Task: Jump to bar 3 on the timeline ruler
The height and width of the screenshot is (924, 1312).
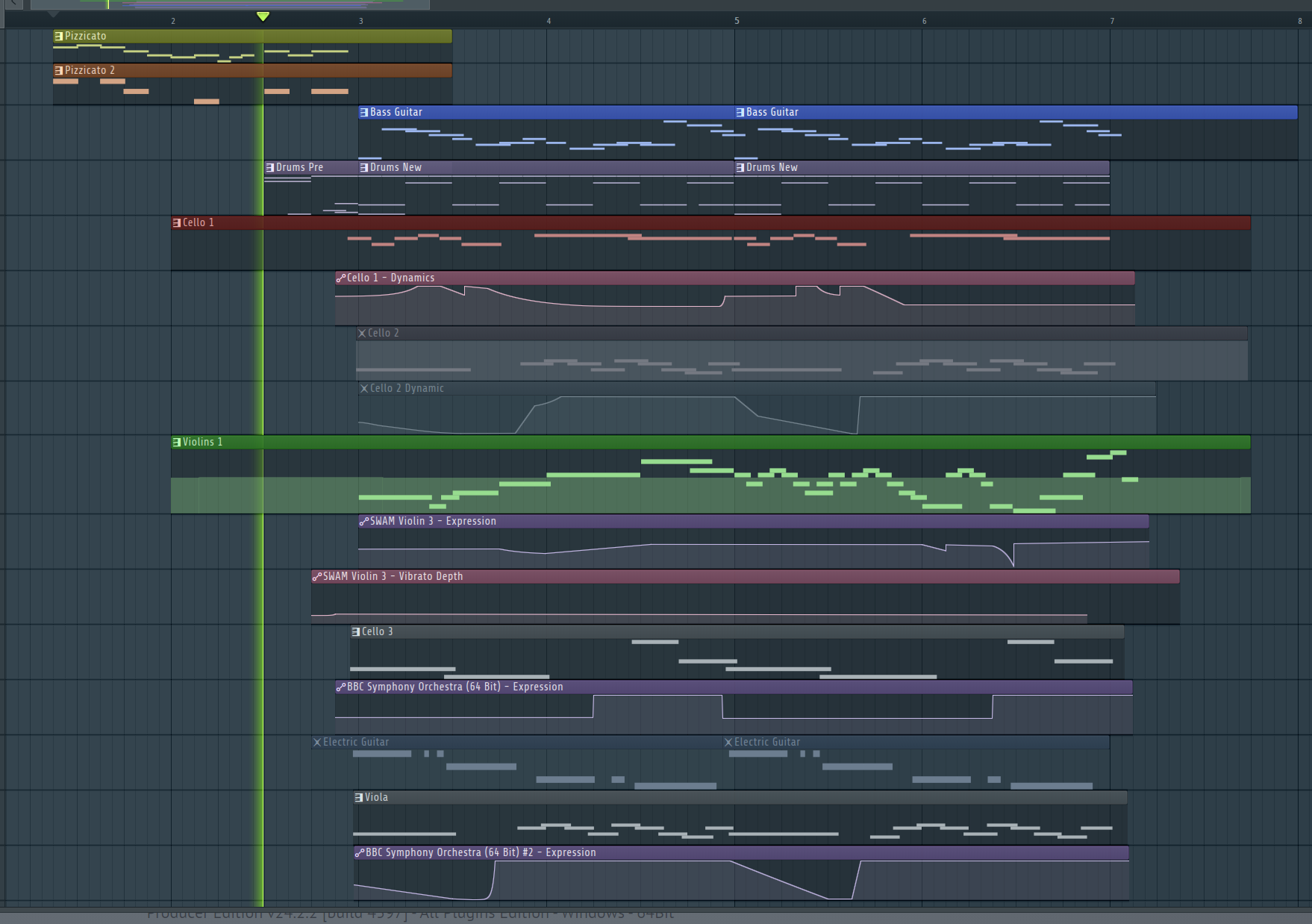Action: (361, 21)
